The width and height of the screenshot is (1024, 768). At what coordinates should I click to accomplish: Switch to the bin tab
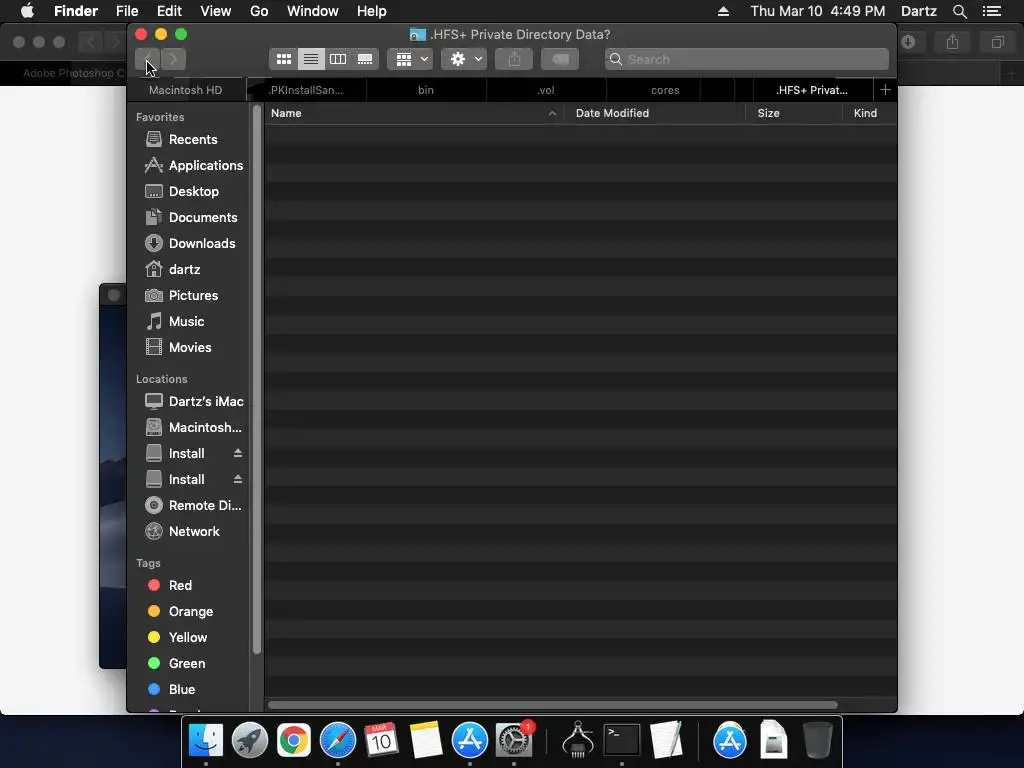click(x=426, y=90)
